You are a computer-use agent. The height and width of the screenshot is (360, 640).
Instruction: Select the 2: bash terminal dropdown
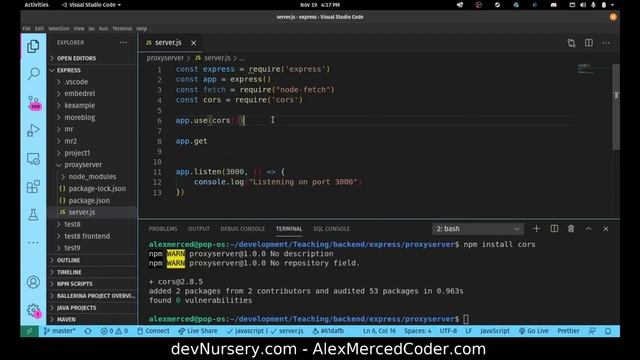478,229
